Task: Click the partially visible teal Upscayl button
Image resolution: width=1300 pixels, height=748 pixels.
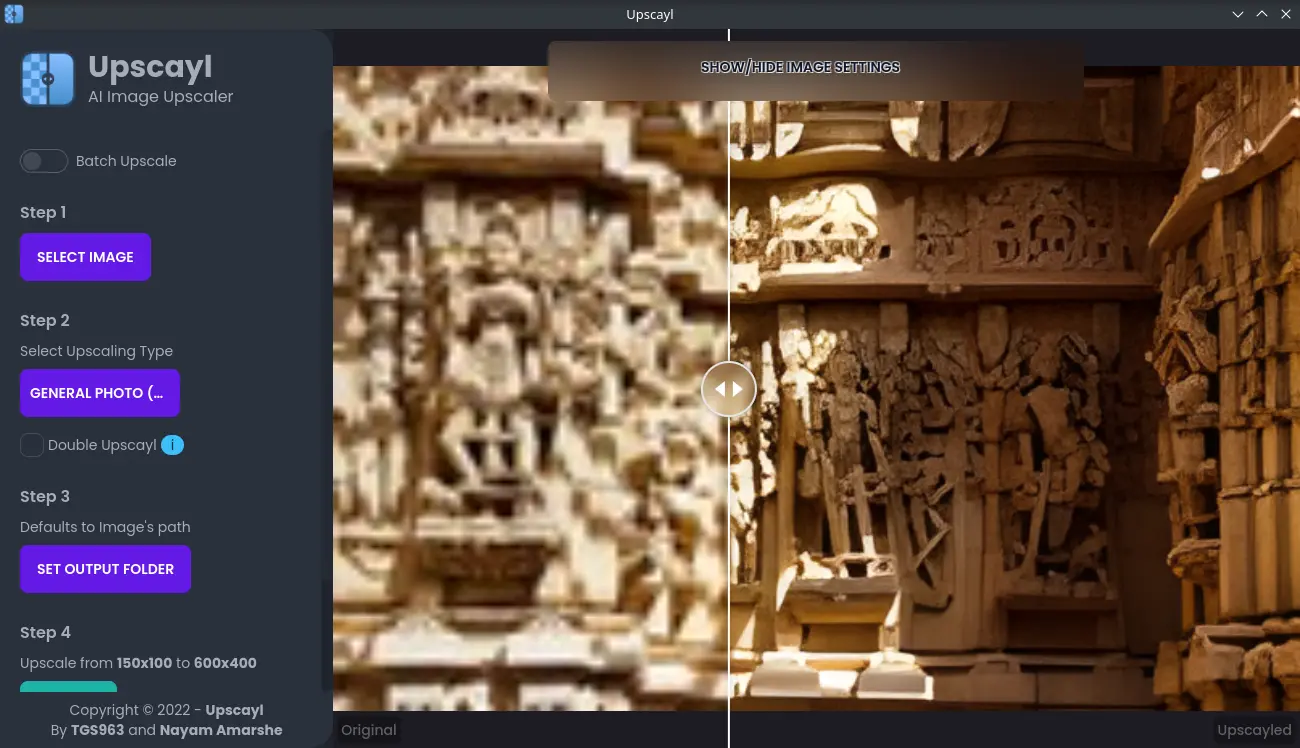Action: 68,687
